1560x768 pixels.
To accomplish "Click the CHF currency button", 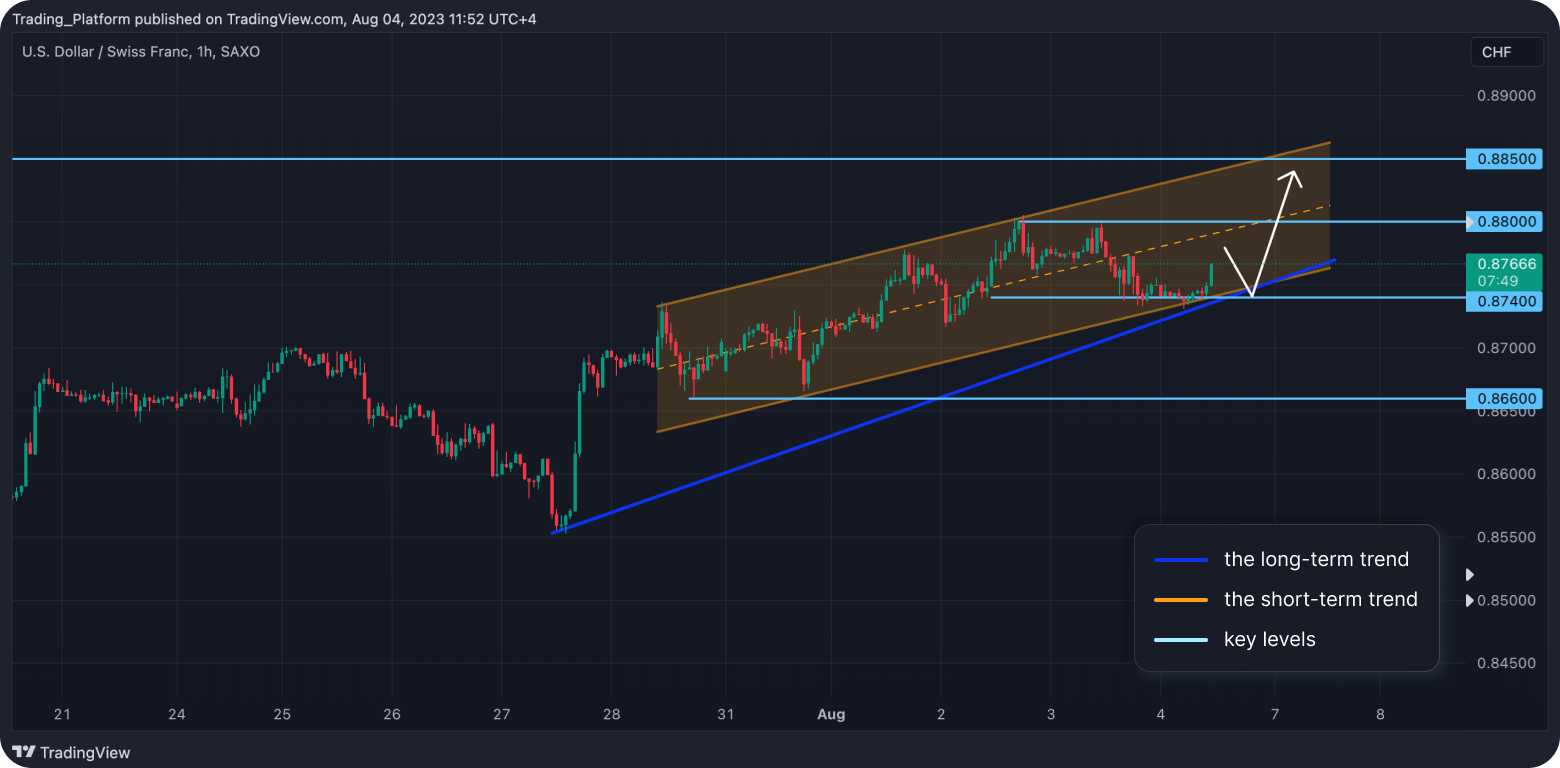I will (x=1507, y=52).
